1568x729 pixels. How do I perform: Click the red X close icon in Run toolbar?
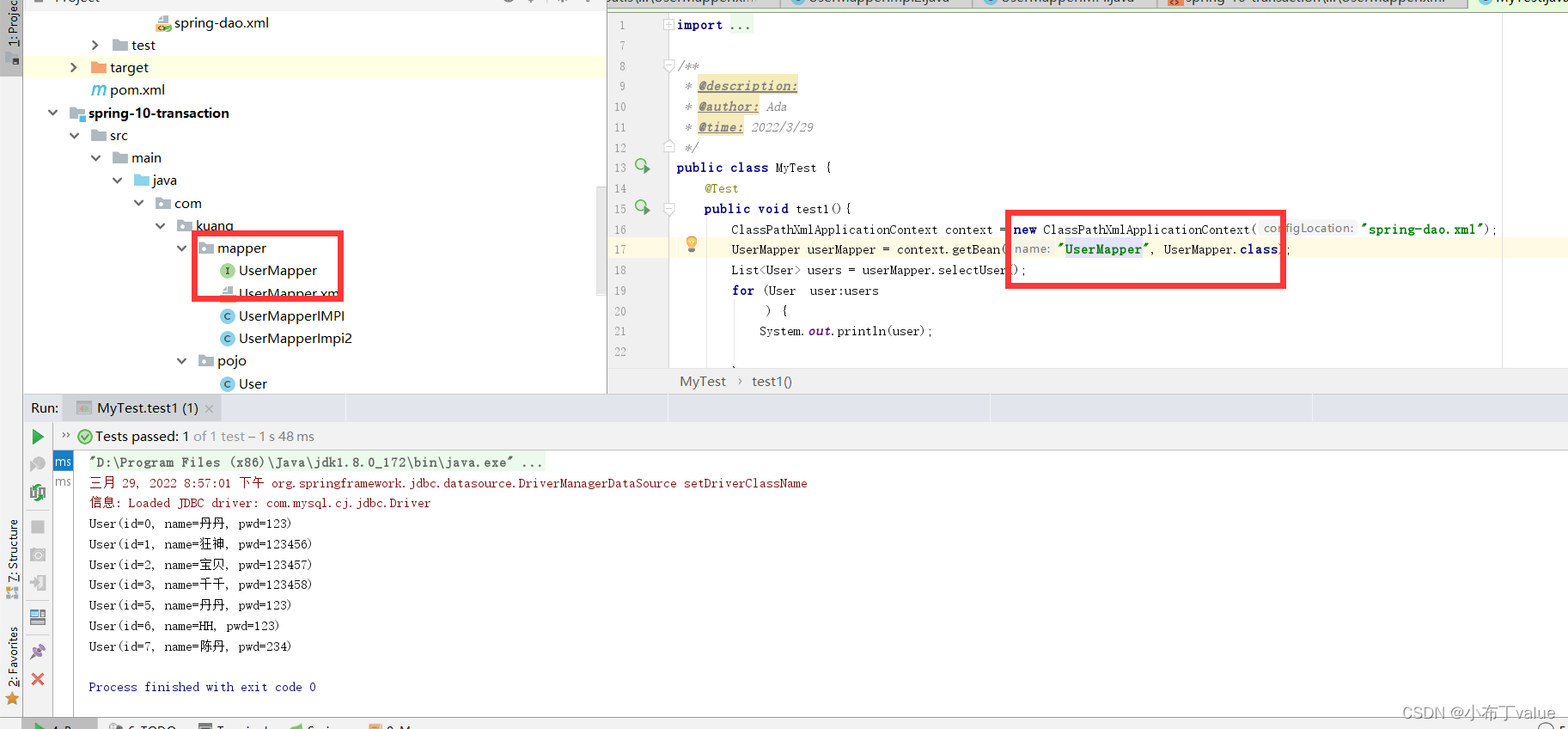(x=38, y=679)
